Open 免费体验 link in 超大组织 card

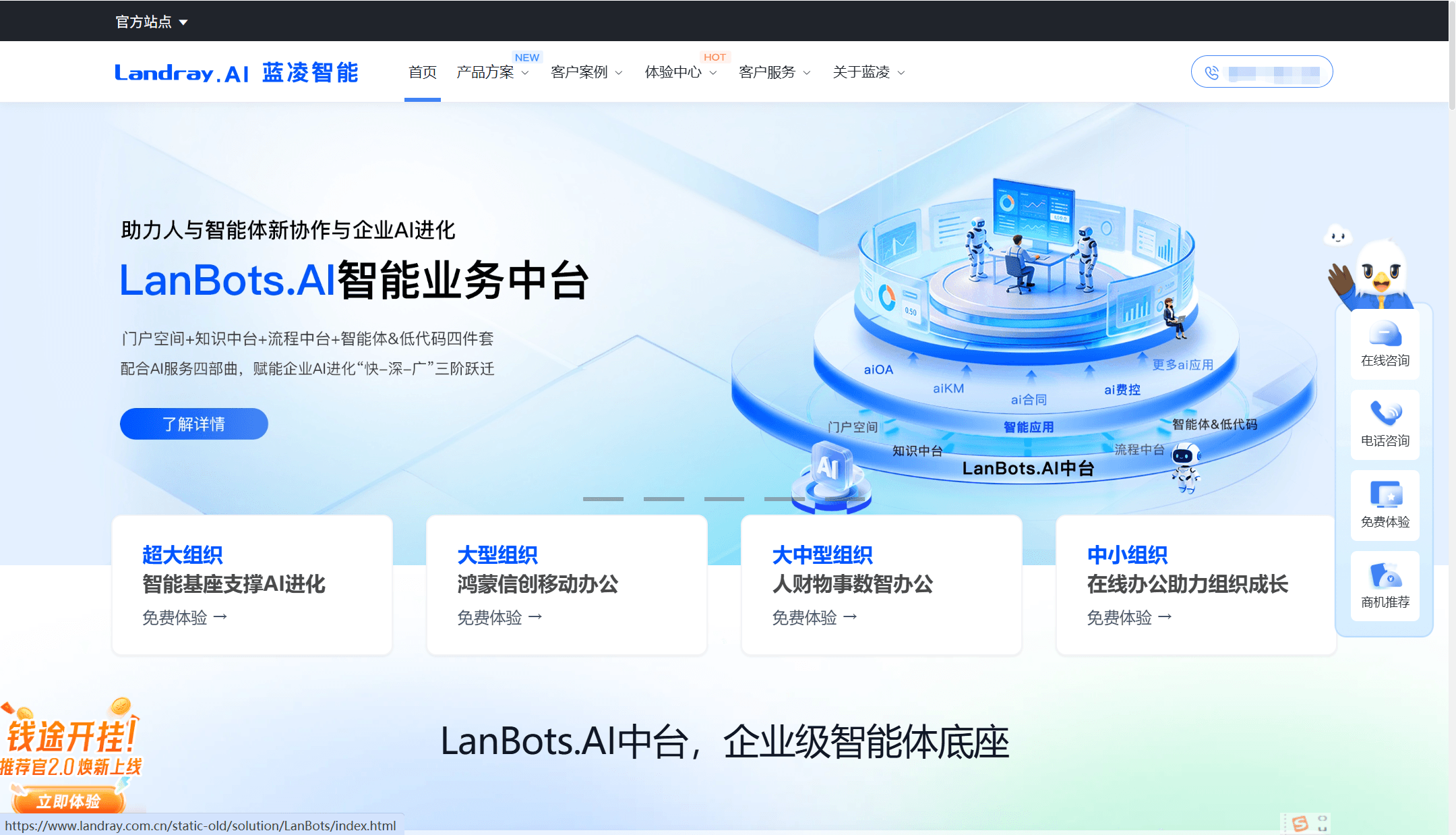[185, 617]
